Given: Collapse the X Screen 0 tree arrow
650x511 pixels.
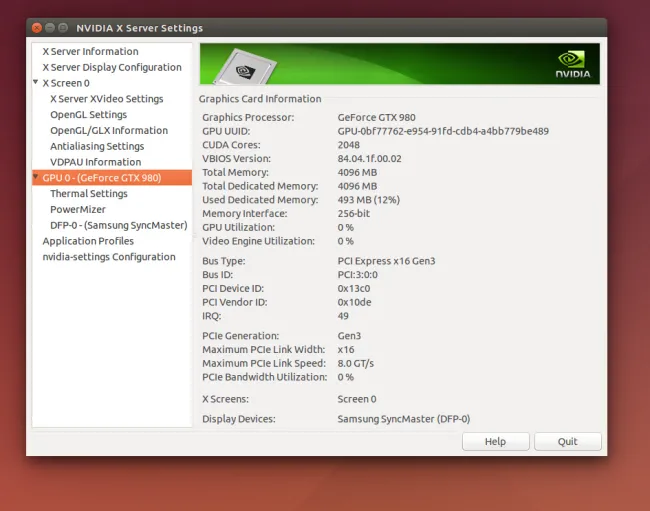Looking at the screenshot, I should click(36, 82).
